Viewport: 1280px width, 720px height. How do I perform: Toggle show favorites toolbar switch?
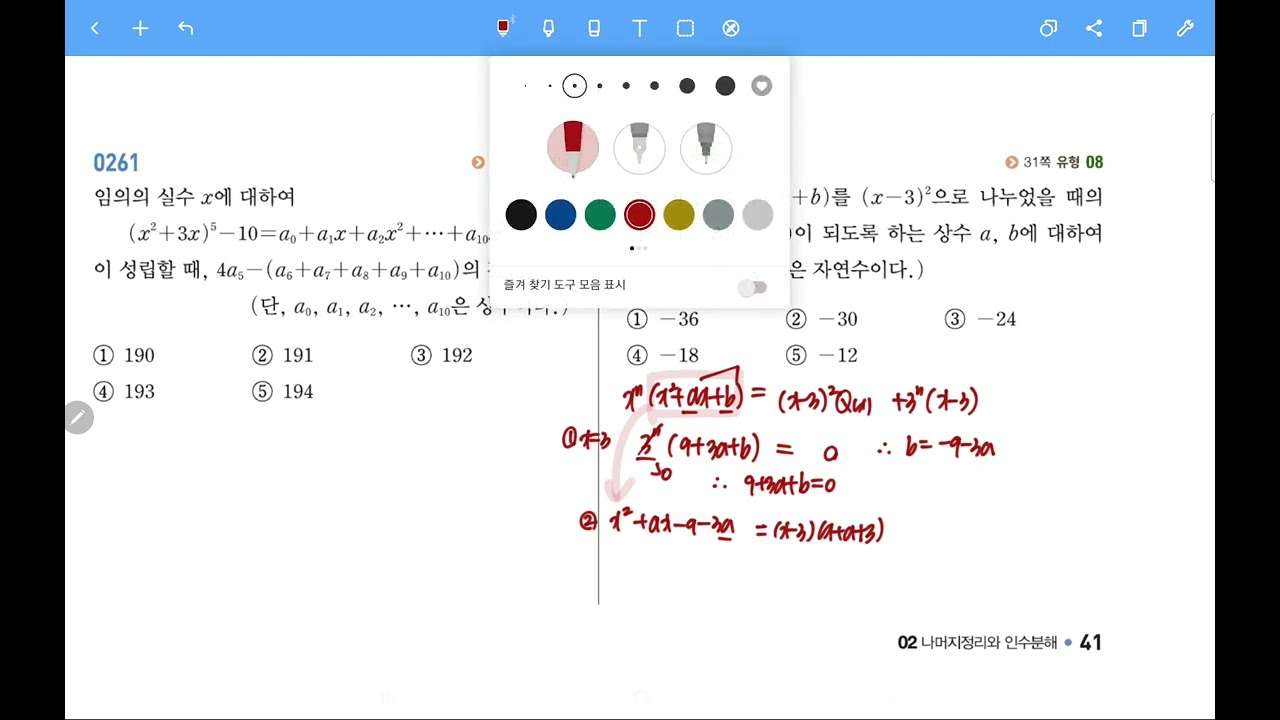coord(752,288)
